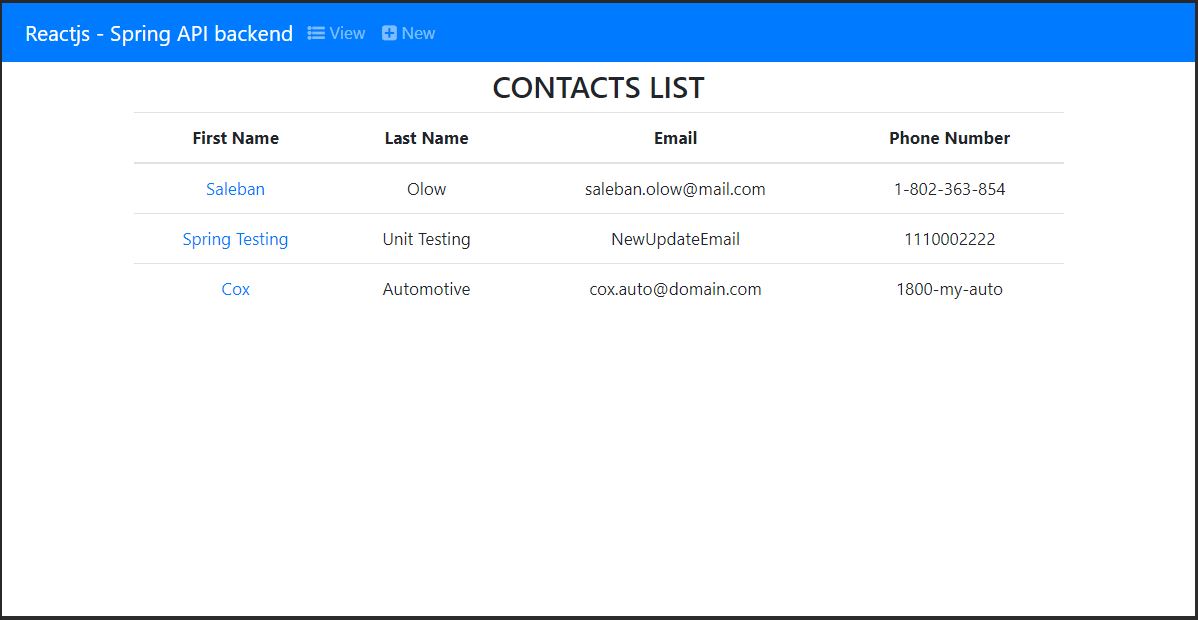Viewport: 1198px width, 620px height.
Task: Open the Spring Testing contact link
Action: (x=235, y=239)
